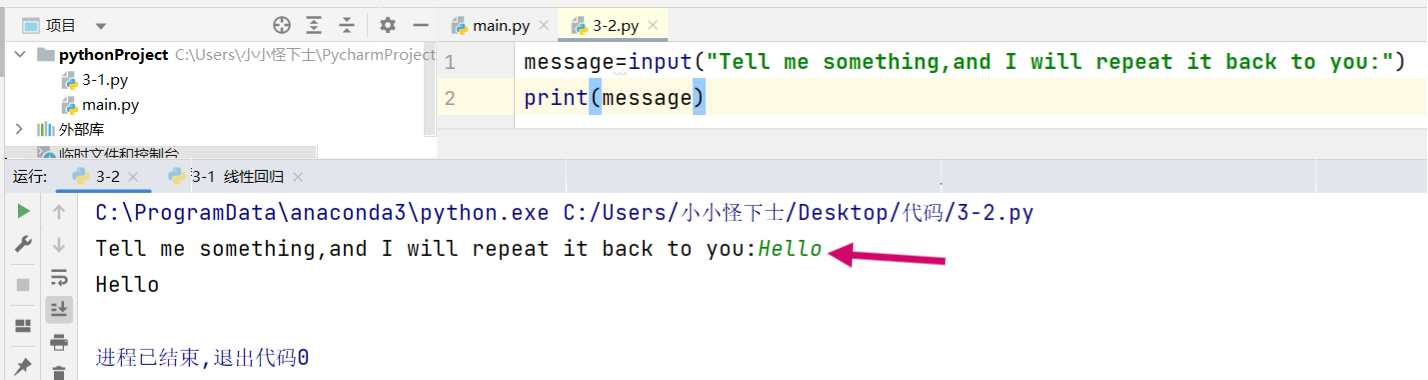This screenshot has width=1428, height=380.
Task: Clear console output with trash icon
Action: click(59, 373)
